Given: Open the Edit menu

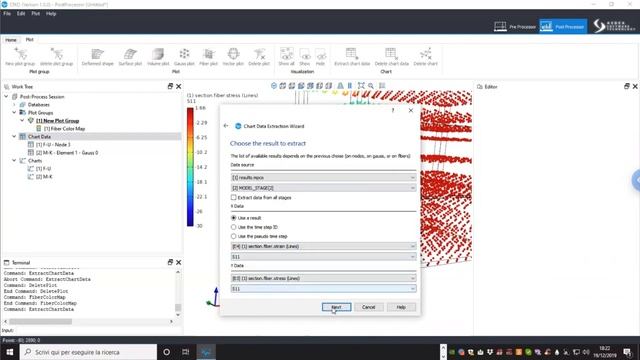Looking at the screenshot, I should [21, 13].
